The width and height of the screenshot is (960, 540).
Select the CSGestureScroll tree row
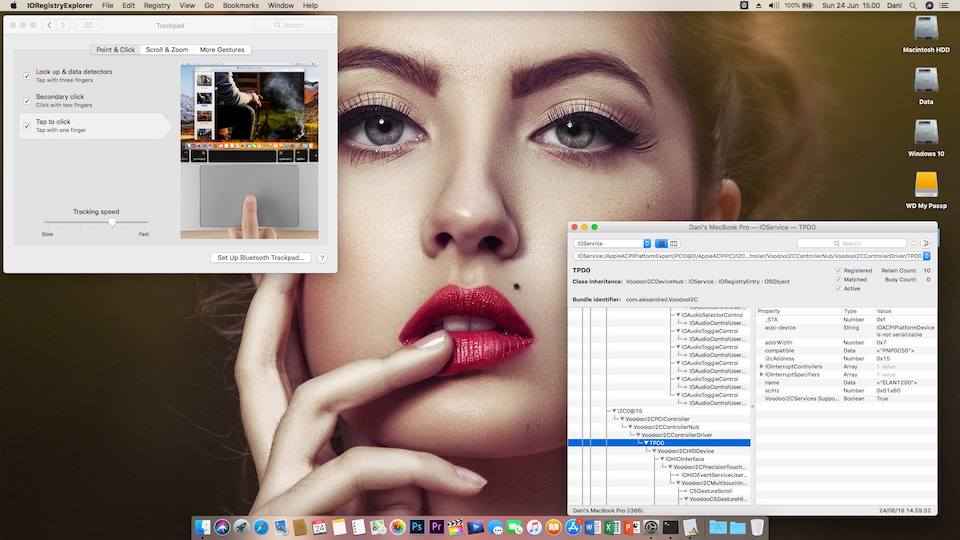point(710,491)
